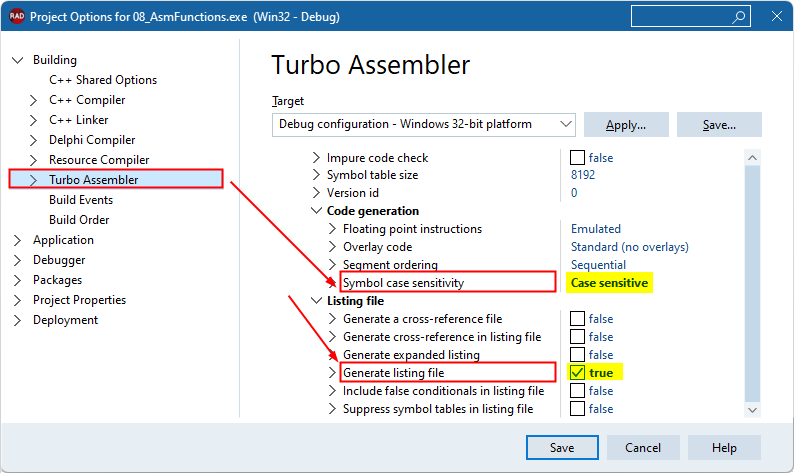Open the Target configuration dropdown
The image size is (794, 473).
566,124
